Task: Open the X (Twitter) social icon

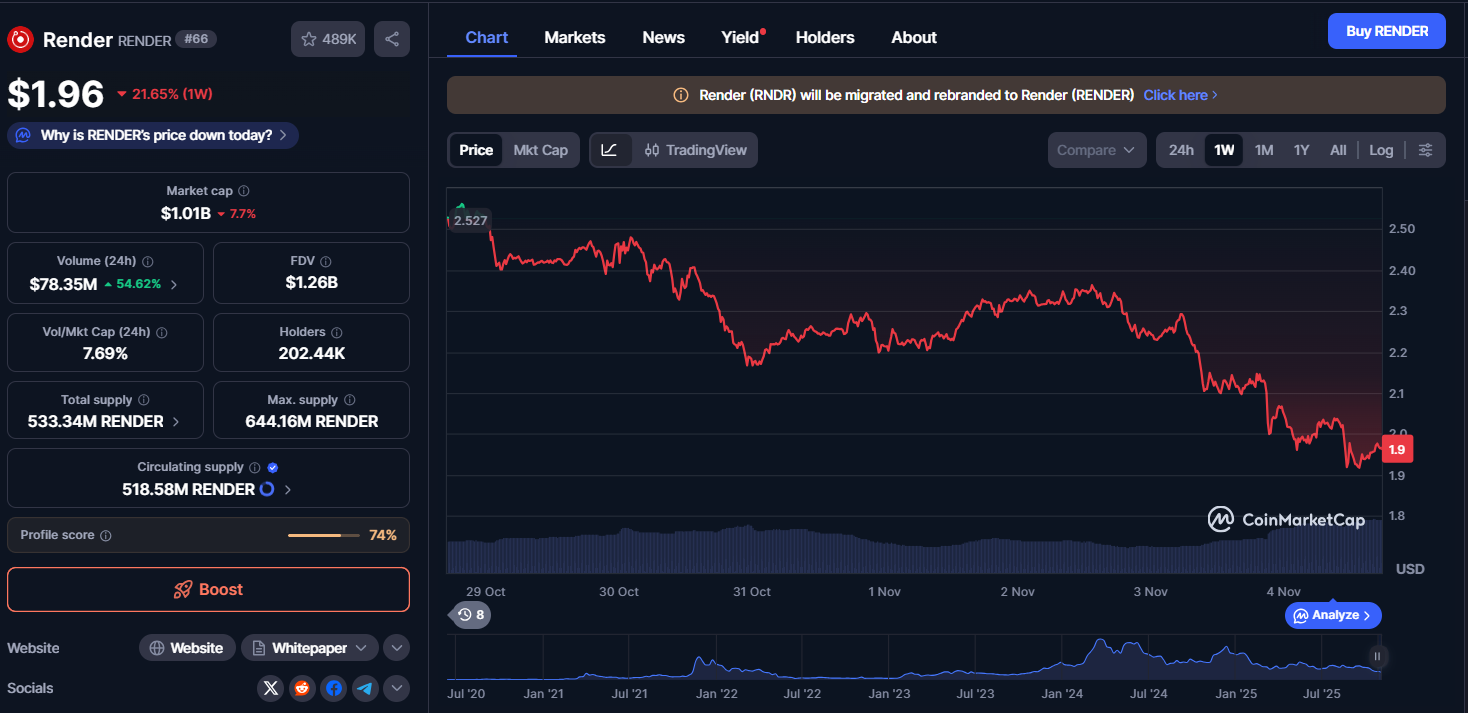Action: point(270,688)
